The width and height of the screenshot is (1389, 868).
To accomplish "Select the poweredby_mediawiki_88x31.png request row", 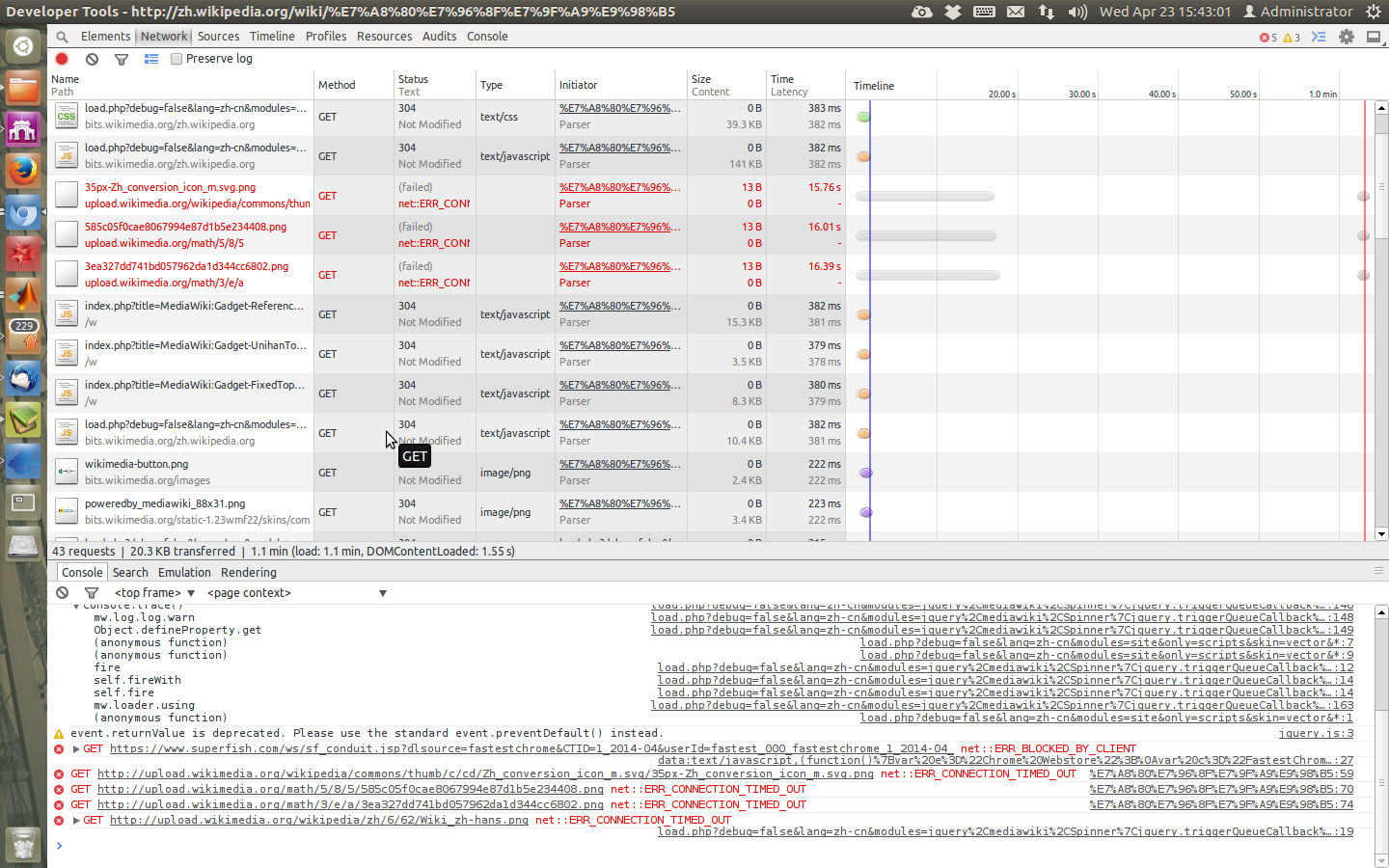I will (x=709, y=512).
